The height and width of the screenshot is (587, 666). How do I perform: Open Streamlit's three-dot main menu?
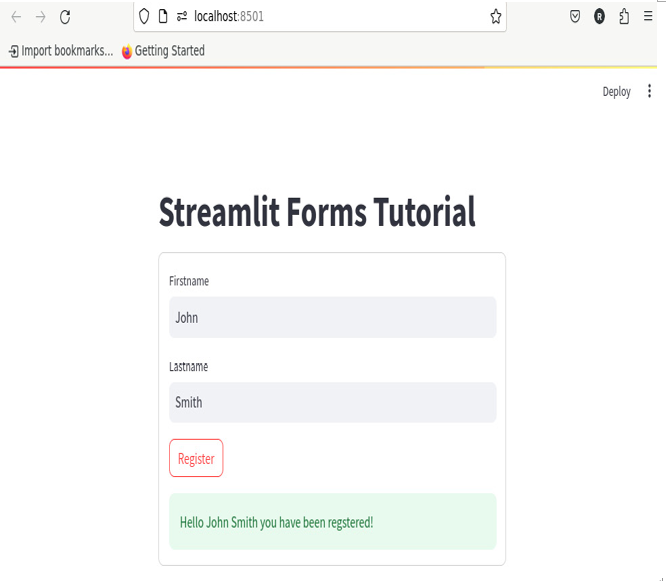pyautogui.click(x=649, y=91)
